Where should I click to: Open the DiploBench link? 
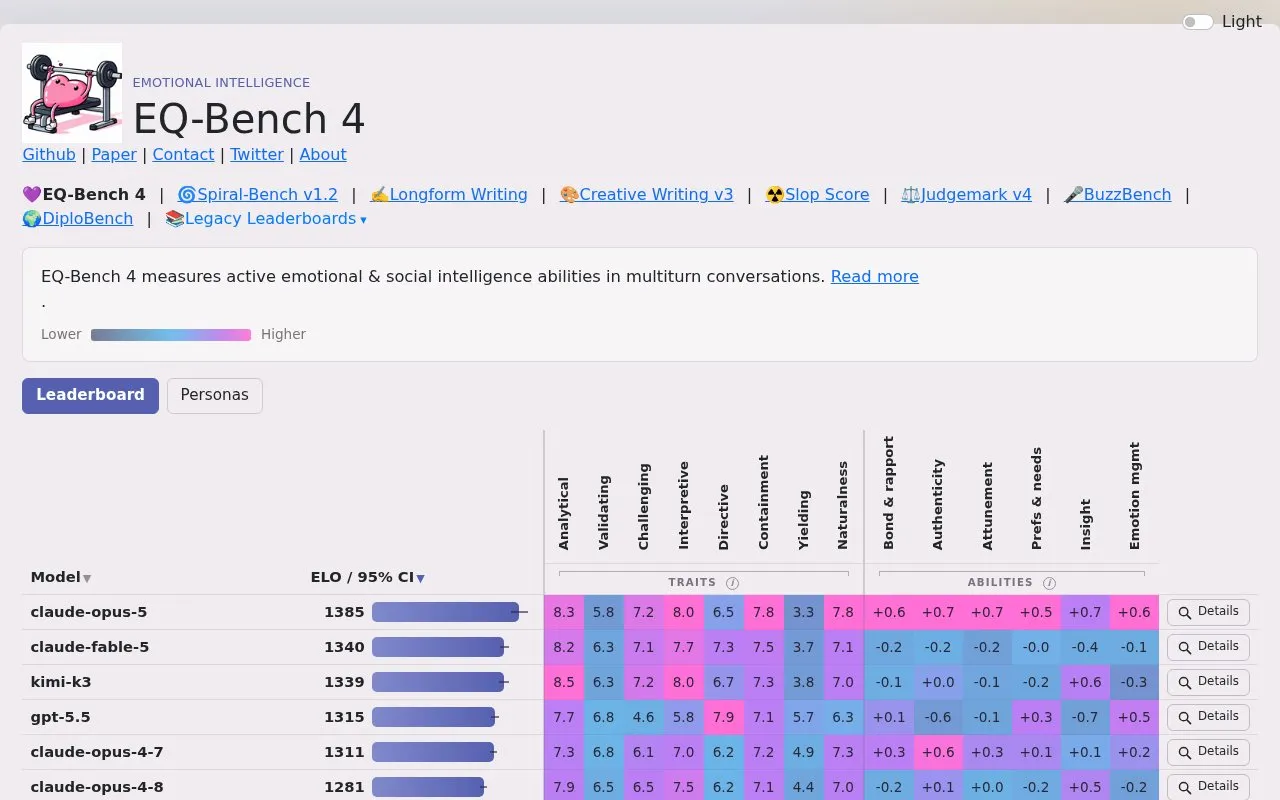tap(78, 219)
